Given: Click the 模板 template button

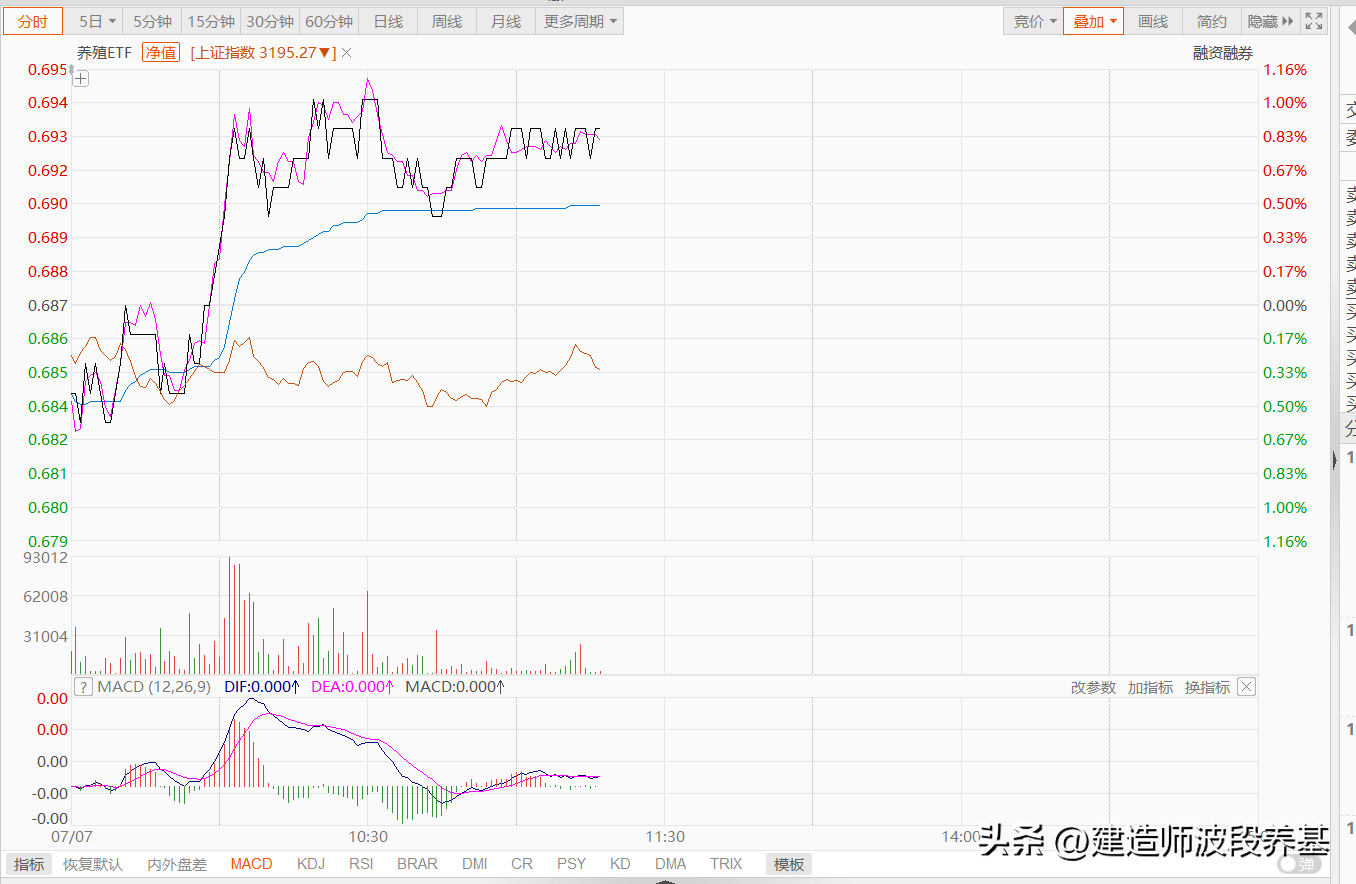Looking at the screenshot, I should [x=789, y=864].
